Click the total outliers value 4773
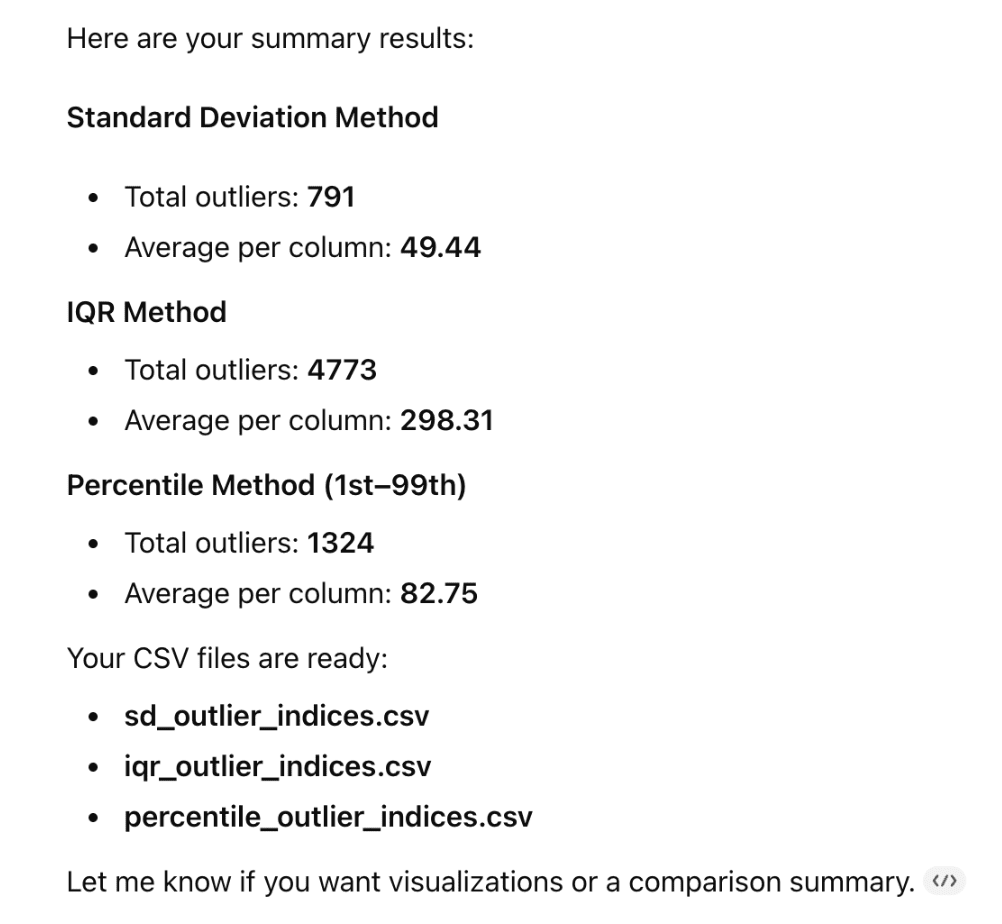The image size is (1002, 924). click(342, 370)
